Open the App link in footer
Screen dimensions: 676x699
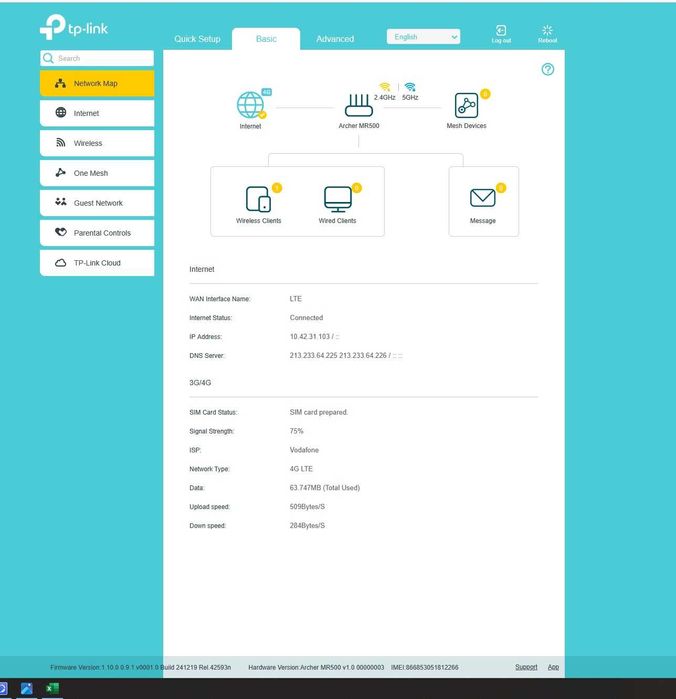tap(553, 667)
